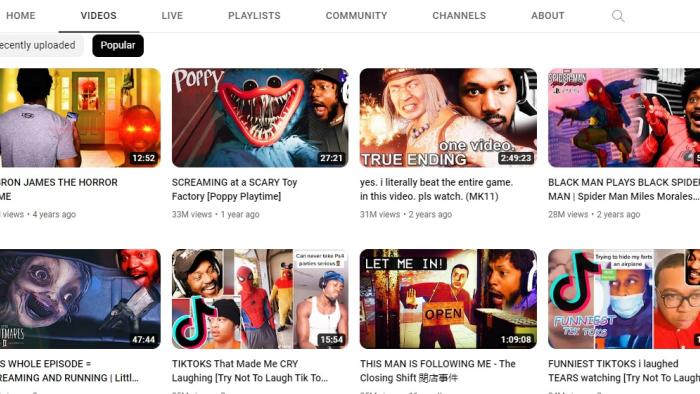Open the PLAYLISTS tab
The image size is (700, 394).
[254, 16]
